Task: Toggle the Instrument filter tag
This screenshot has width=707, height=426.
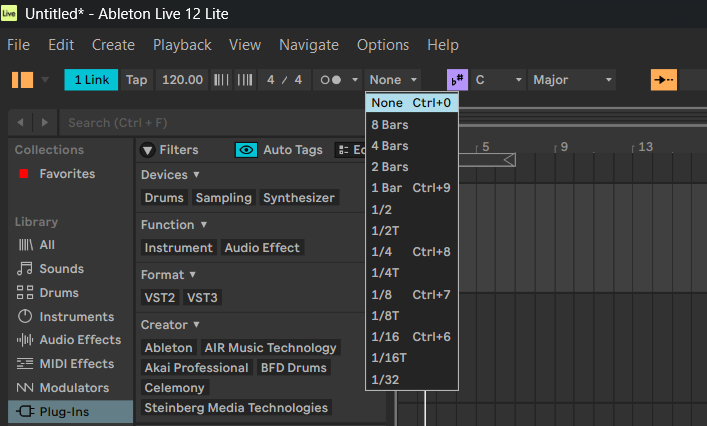Action: (179, 248)
